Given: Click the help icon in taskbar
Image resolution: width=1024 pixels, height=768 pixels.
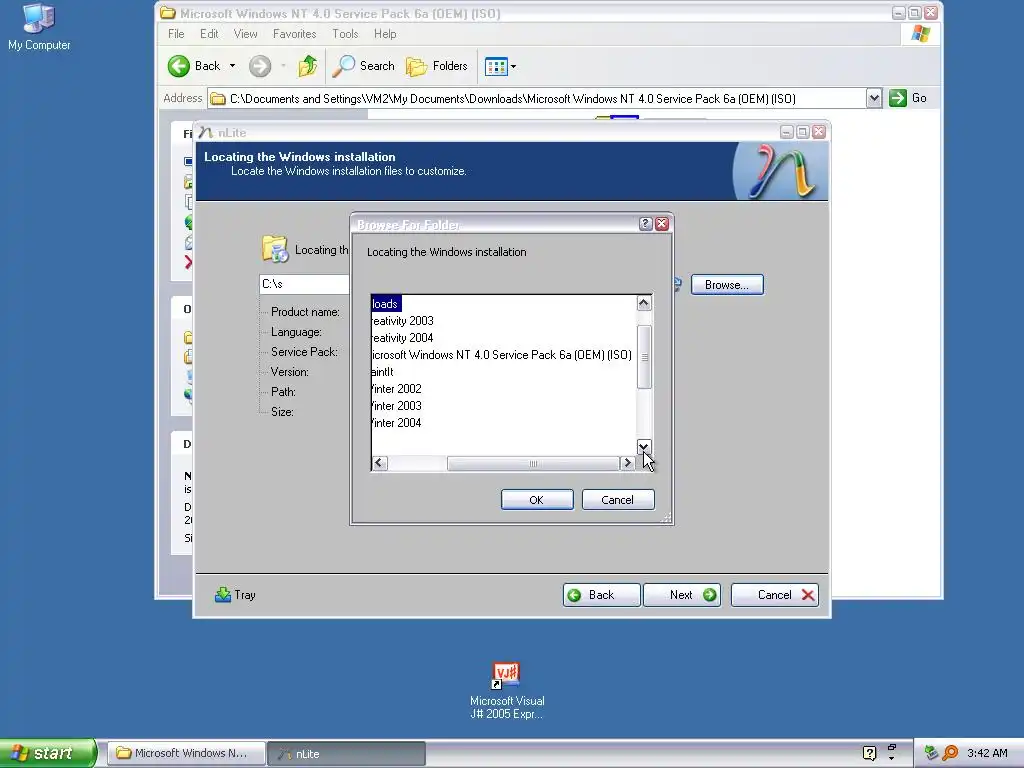Looking at the screenshot, I should tap(869, 753).
